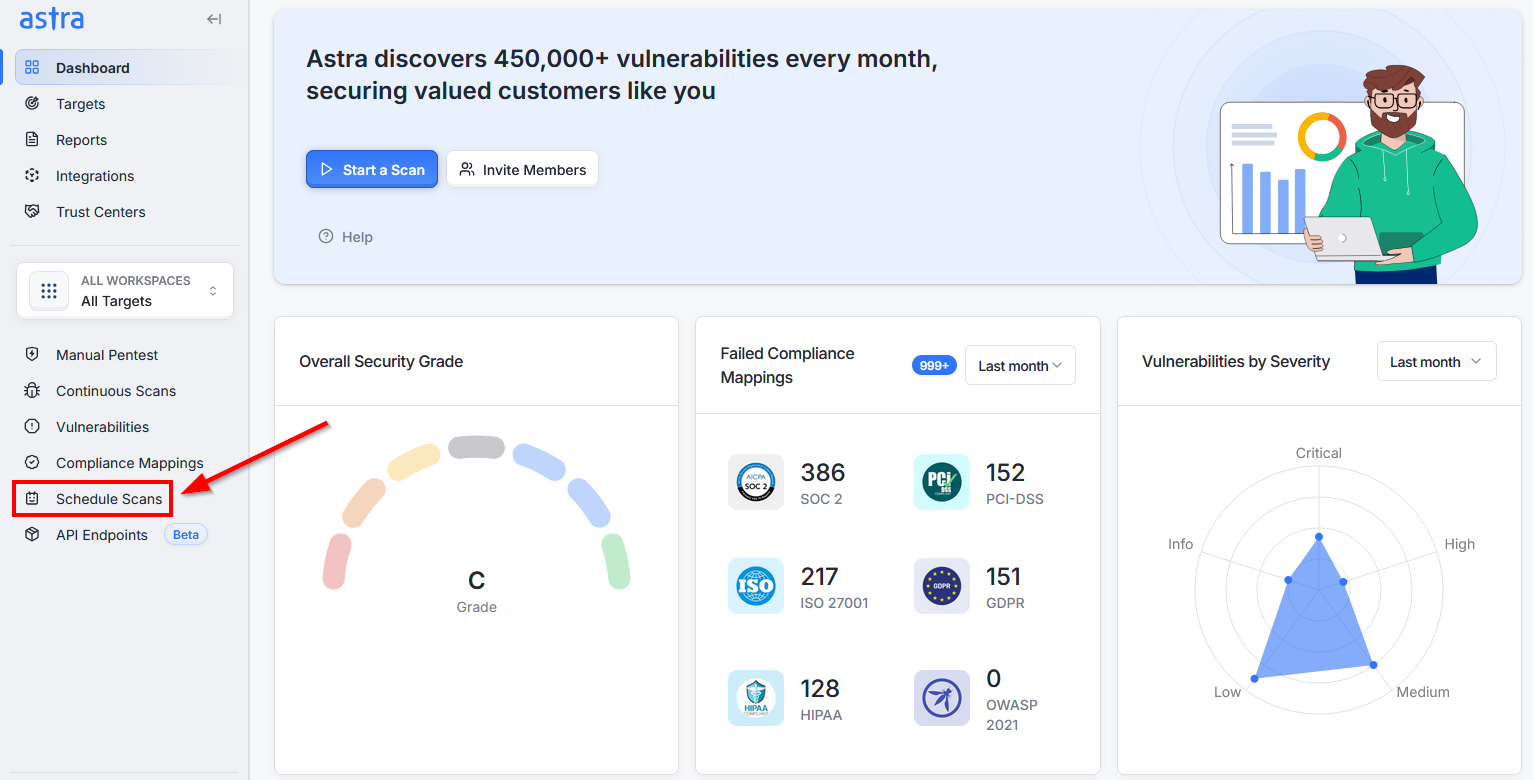This screenshot has height=780, width=1533.
Task: Expand the All Workspaces target selector
Action: (125, 291)
